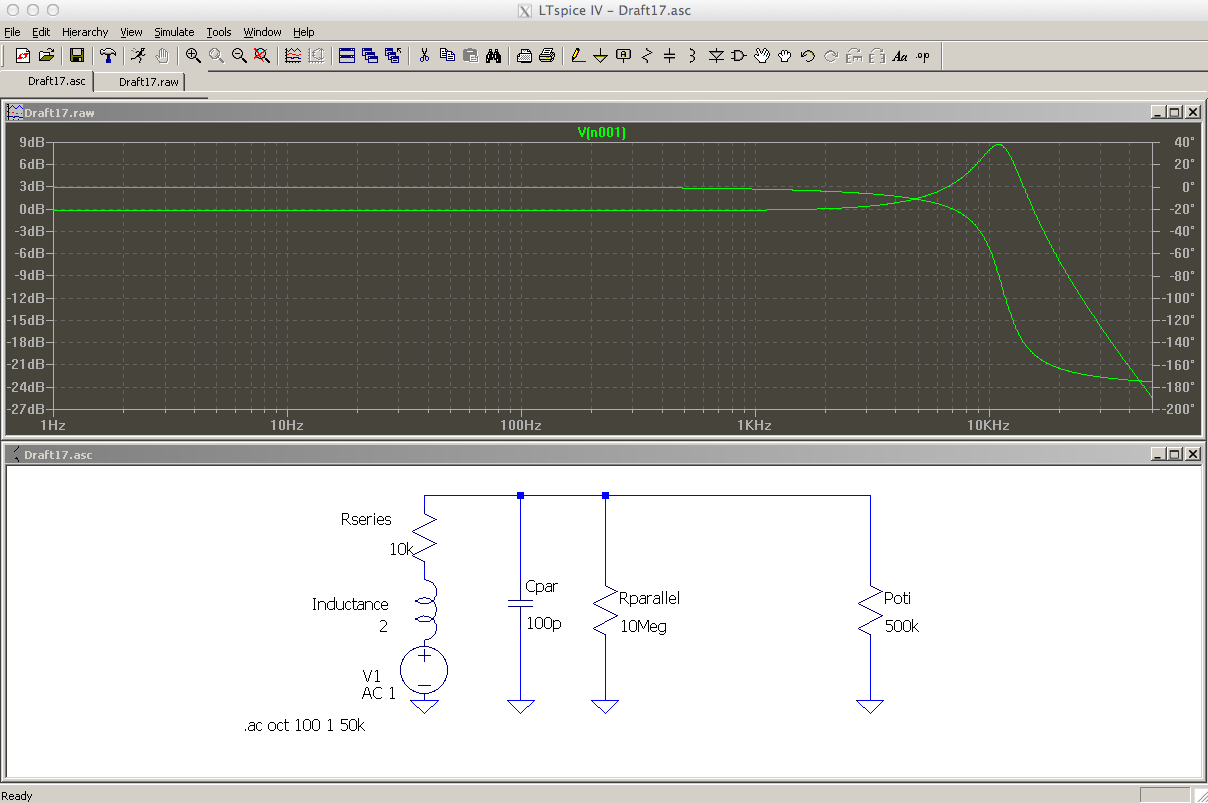
Task: Click the Copy icon
Action: pyautogui.click(x=447, y=56)
